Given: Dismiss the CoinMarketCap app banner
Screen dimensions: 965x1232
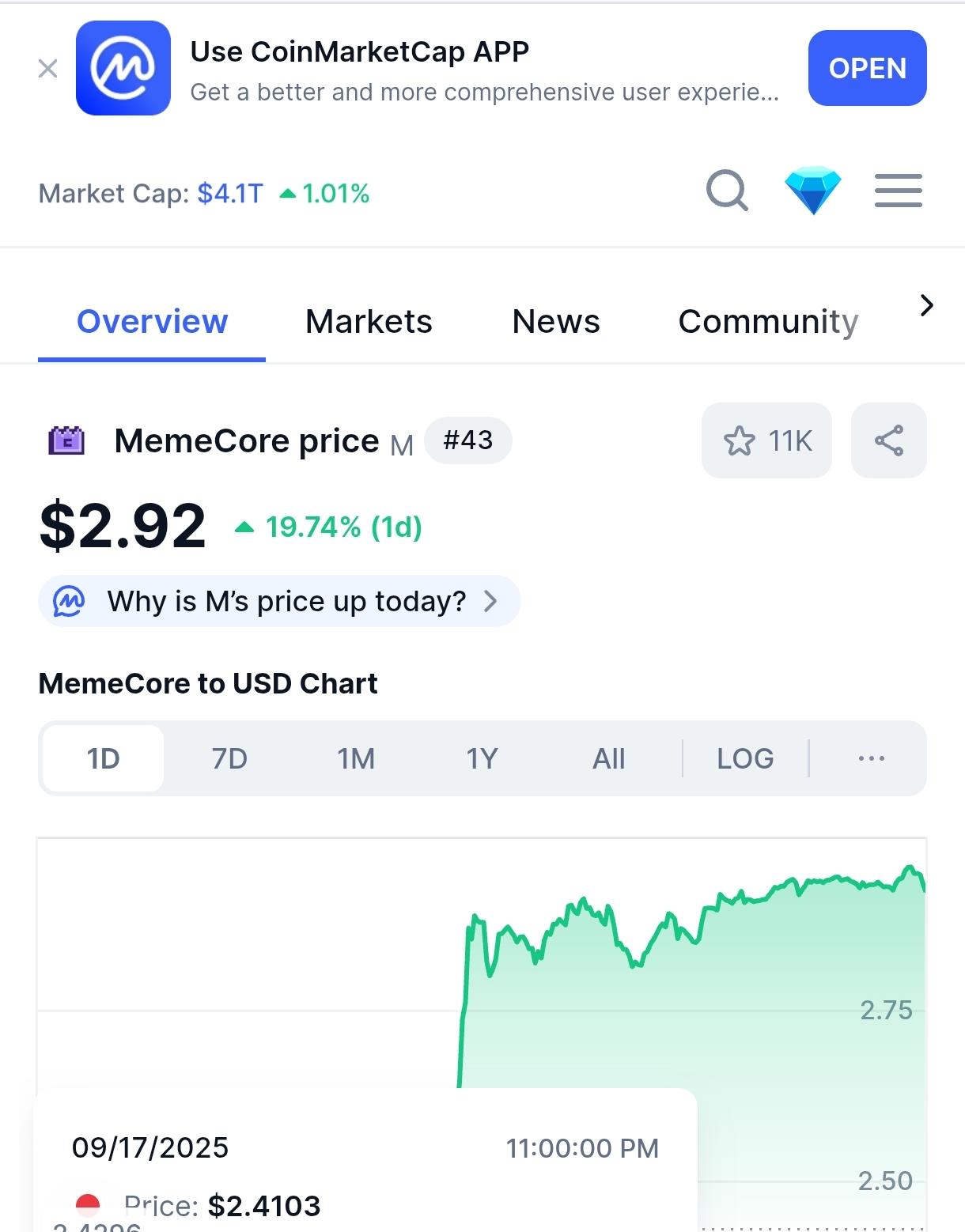Looking at the screenshot, I should 48,69.
